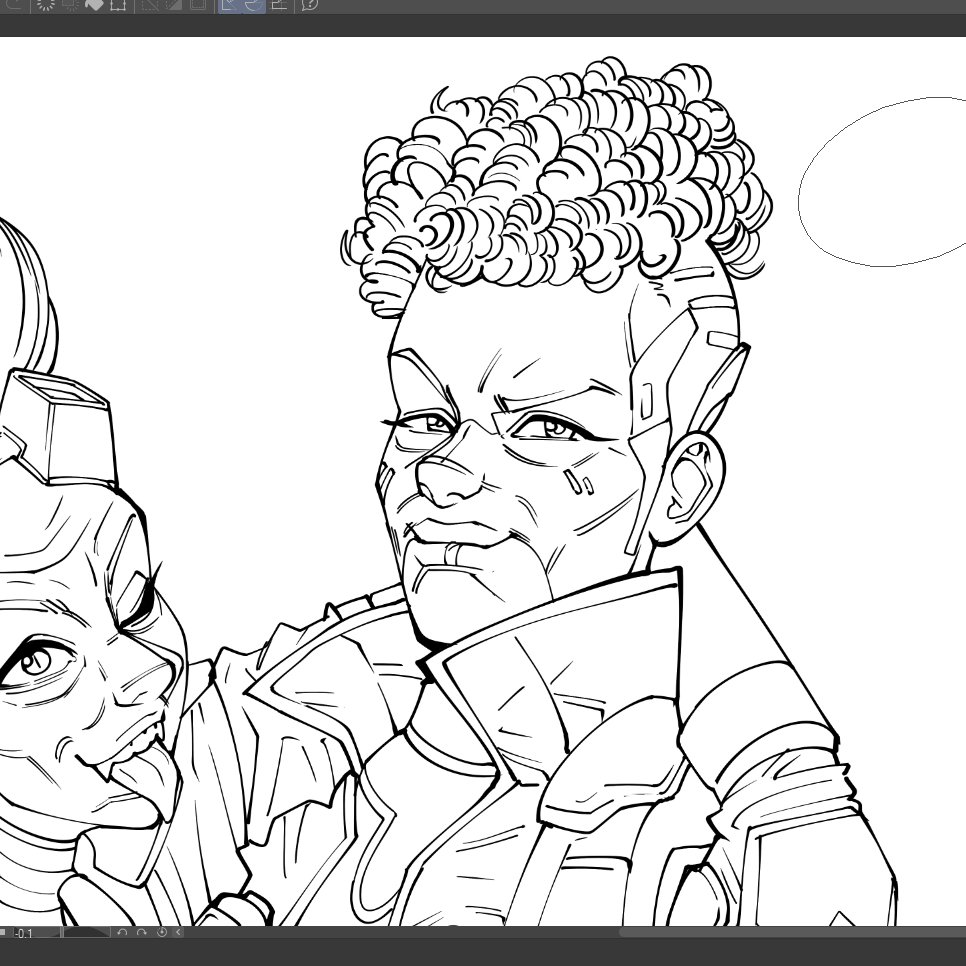The image size is (966, 966).
Task: Toggle Snap to Special Ruler icon
Action: click(x=253, y=6)
